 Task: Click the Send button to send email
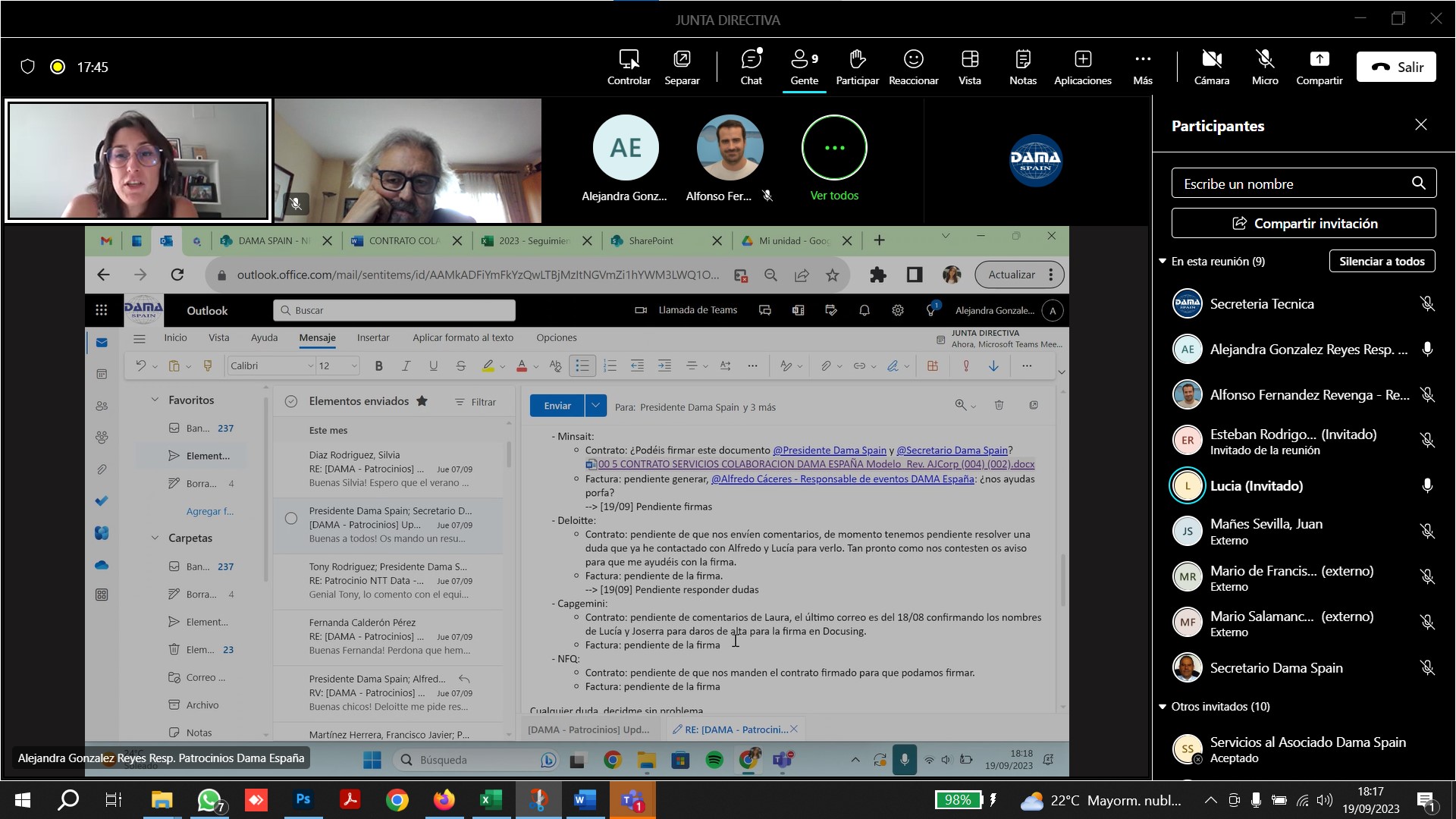pyautogui.click(x=558, y=407)
